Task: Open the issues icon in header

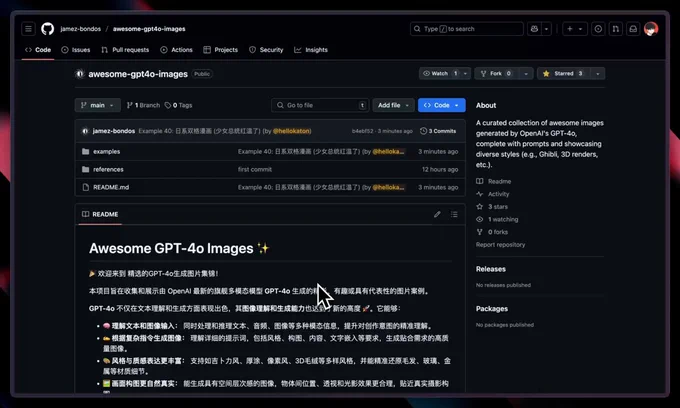Action: coord(598,29)
